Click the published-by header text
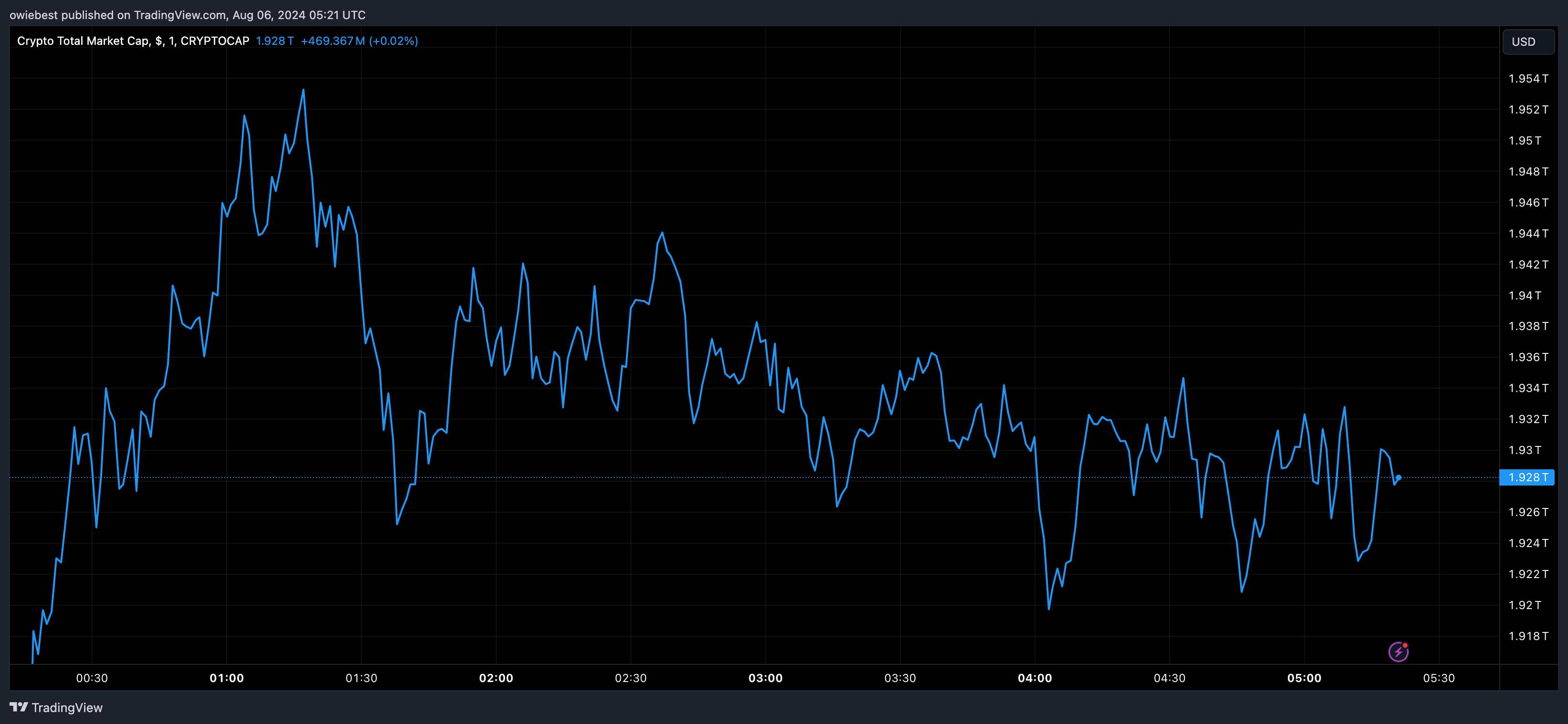 [188, 15]
